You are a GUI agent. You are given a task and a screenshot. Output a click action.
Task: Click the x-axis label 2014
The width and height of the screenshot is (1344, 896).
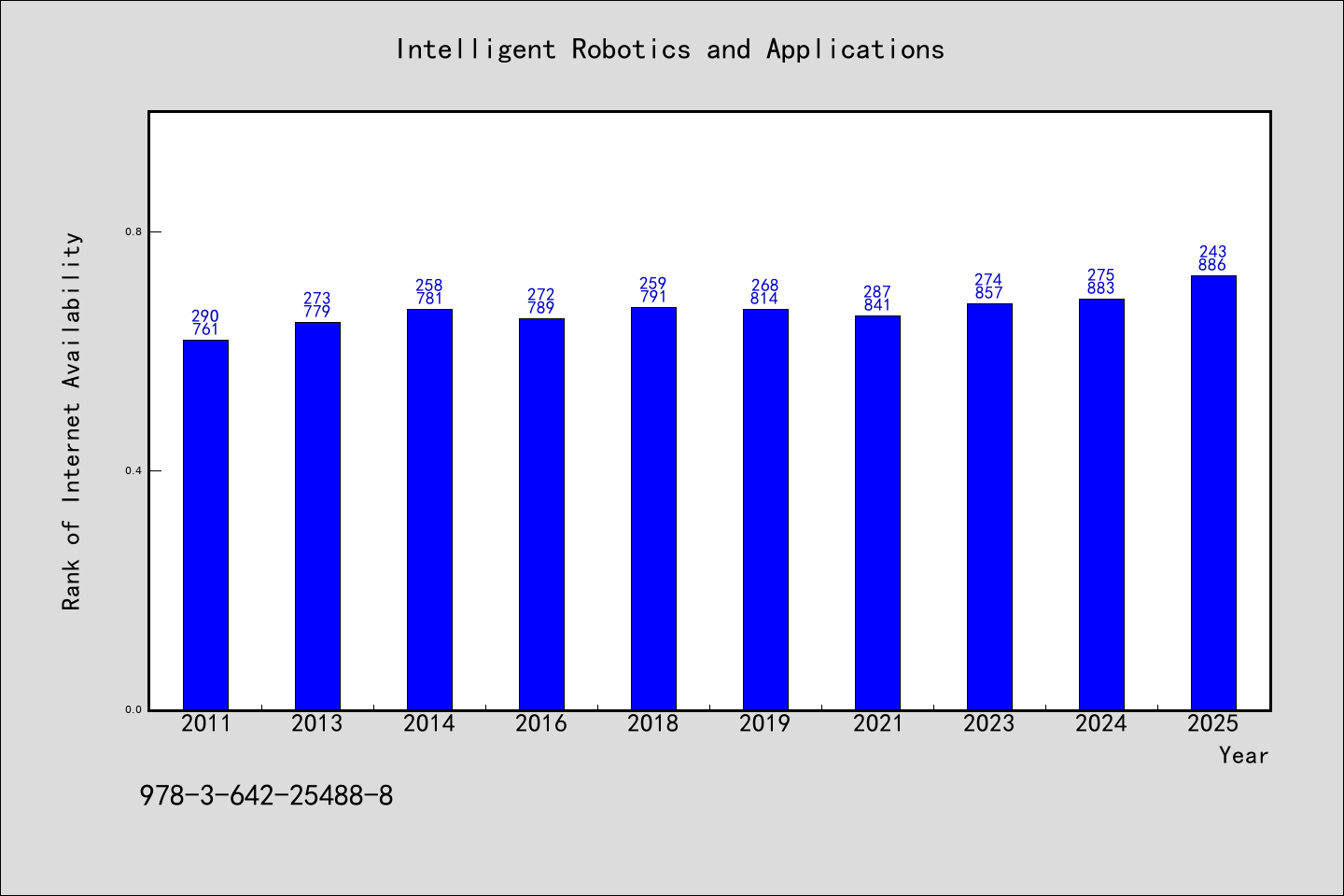[x=429, y=723]
